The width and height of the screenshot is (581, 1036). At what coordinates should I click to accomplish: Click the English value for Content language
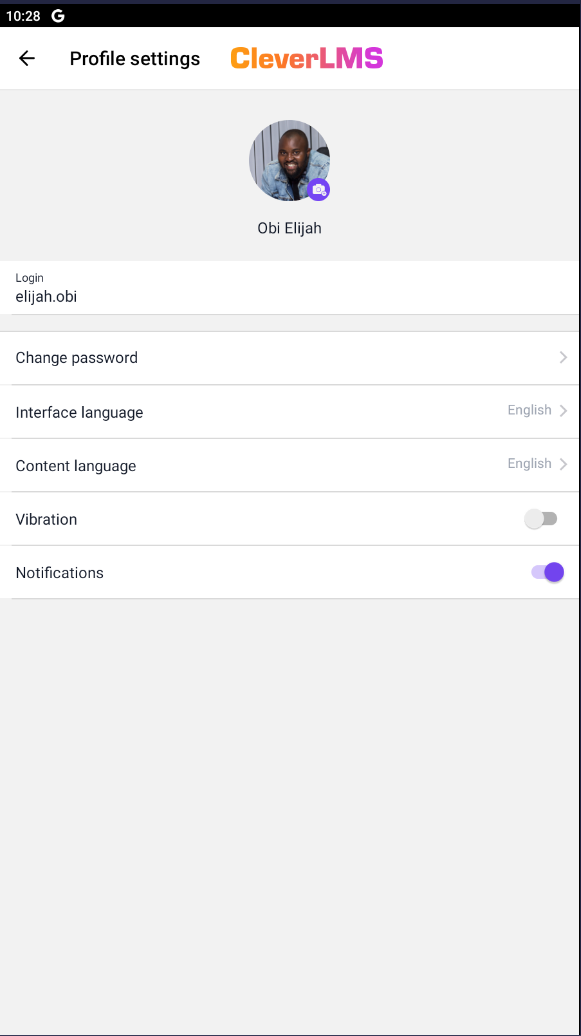529,464
